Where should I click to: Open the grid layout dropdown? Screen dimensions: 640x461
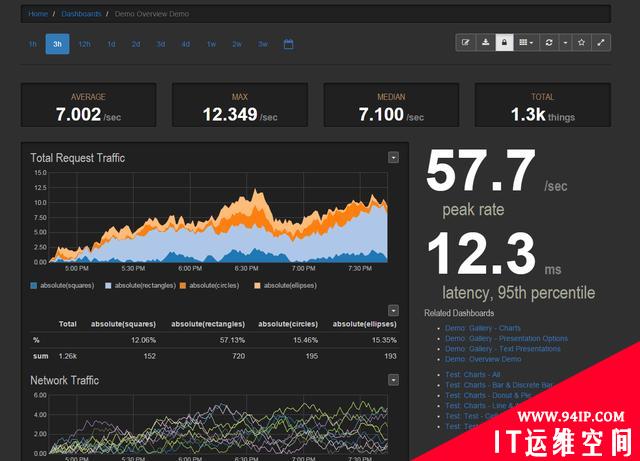[525, 42]
